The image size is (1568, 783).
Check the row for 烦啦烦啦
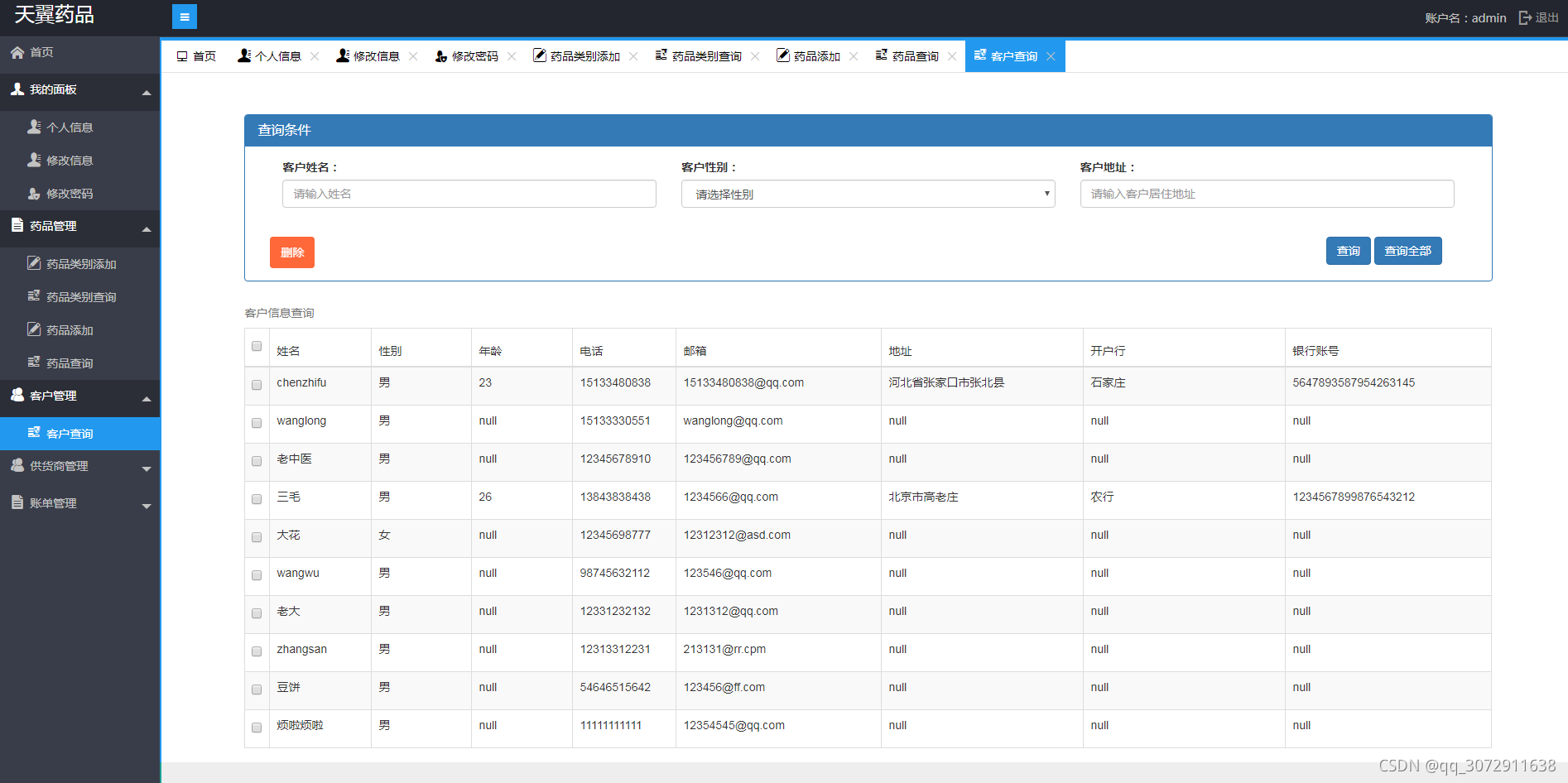(x=257, y=728)
